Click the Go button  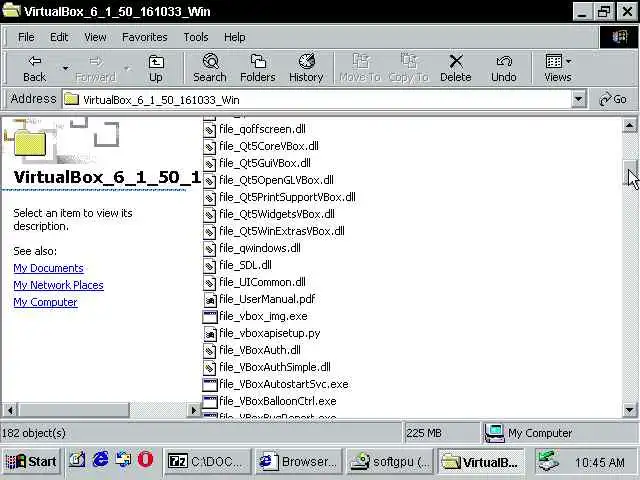pyautogui.click(x=613, y=99)
